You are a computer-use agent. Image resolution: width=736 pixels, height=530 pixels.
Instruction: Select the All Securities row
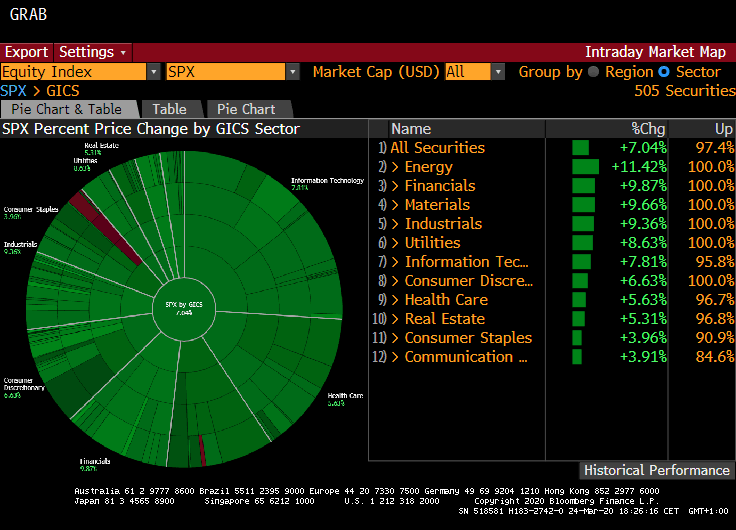coord(552,147)
